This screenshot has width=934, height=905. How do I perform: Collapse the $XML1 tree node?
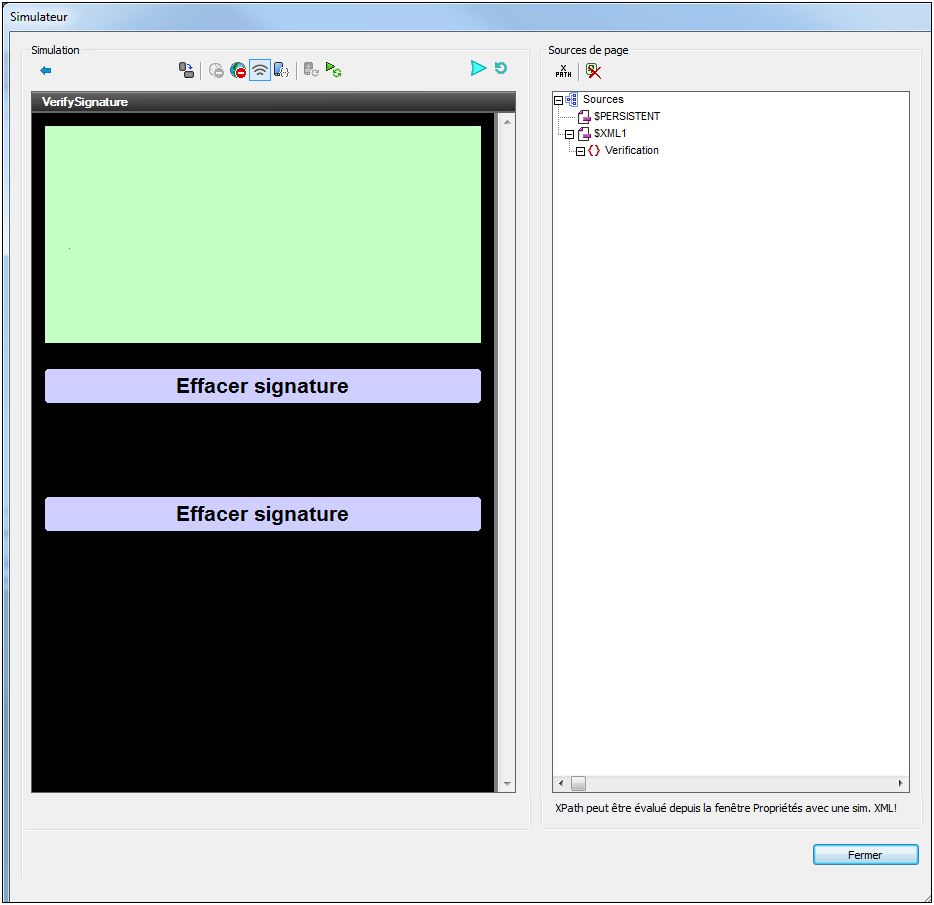pyautogui.click(x=569, y=134)
